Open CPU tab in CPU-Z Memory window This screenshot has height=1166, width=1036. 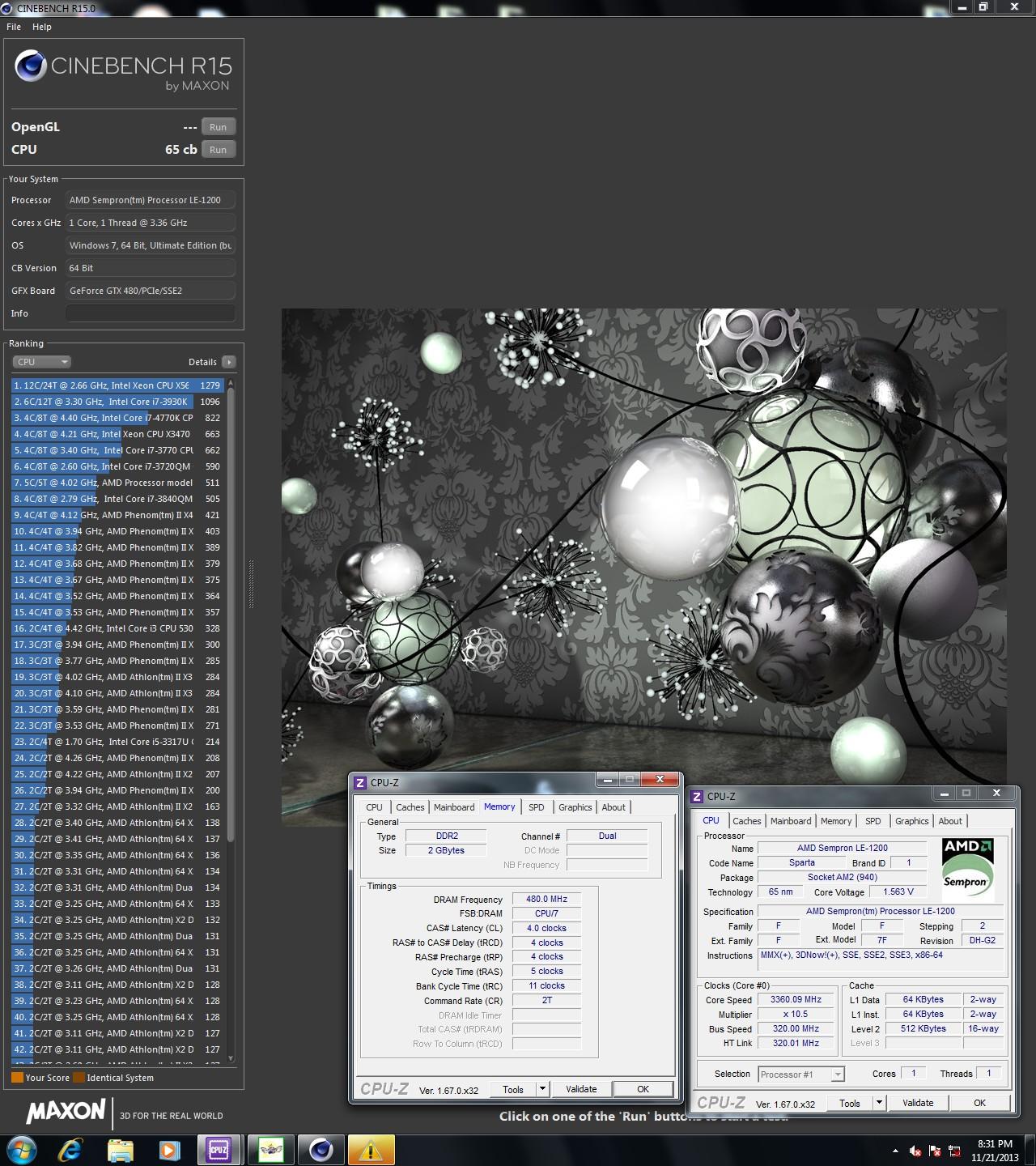click(374, 807)
